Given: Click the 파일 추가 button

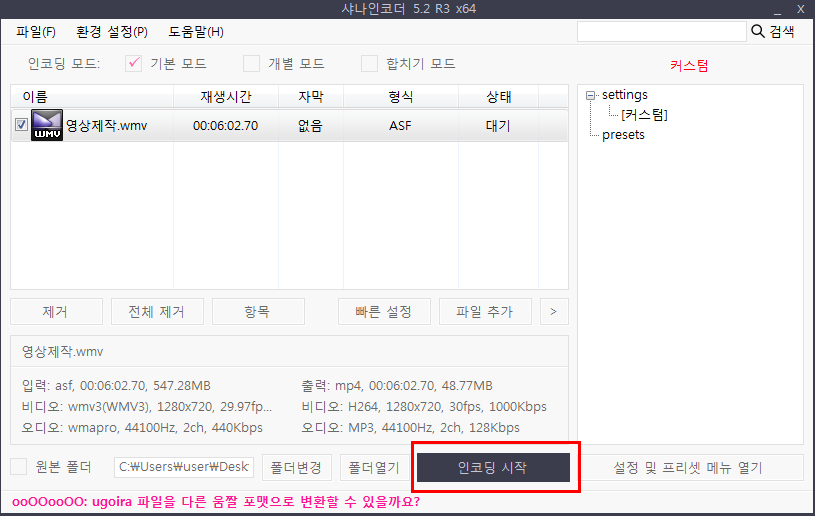Looking at the screenshot, I should 485,311.
